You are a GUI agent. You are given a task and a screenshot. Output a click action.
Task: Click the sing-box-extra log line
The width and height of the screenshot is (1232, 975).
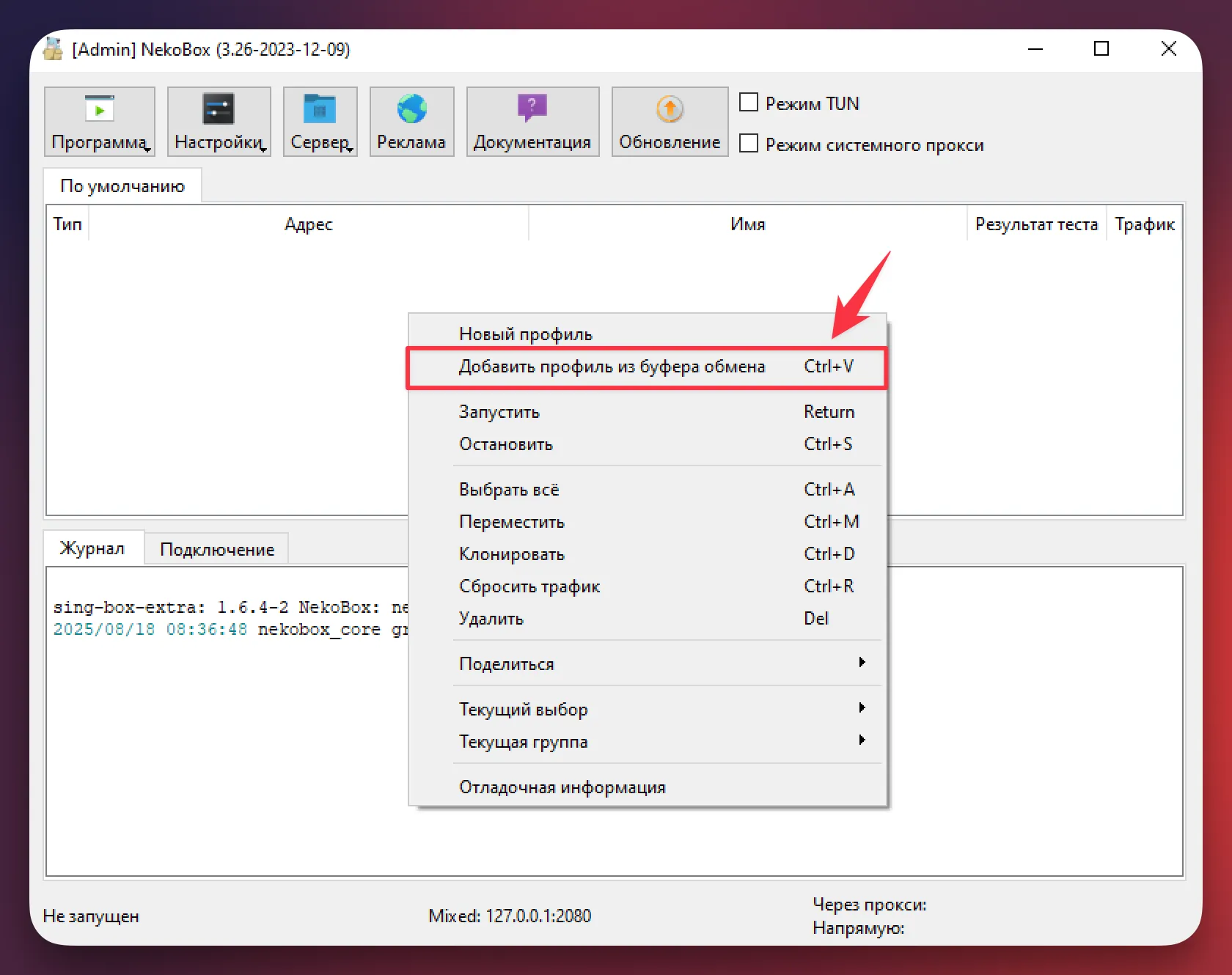(x=230, y=607)
